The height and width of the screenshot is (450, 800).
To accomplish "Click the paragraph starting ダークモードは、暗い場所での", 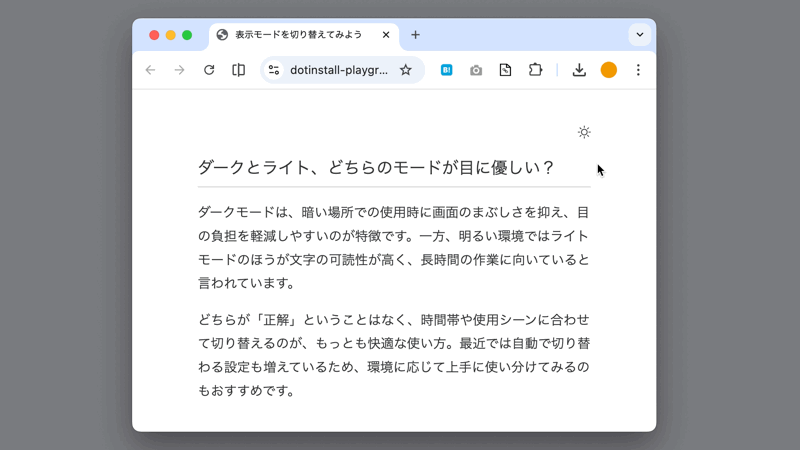I will [394, 248].
